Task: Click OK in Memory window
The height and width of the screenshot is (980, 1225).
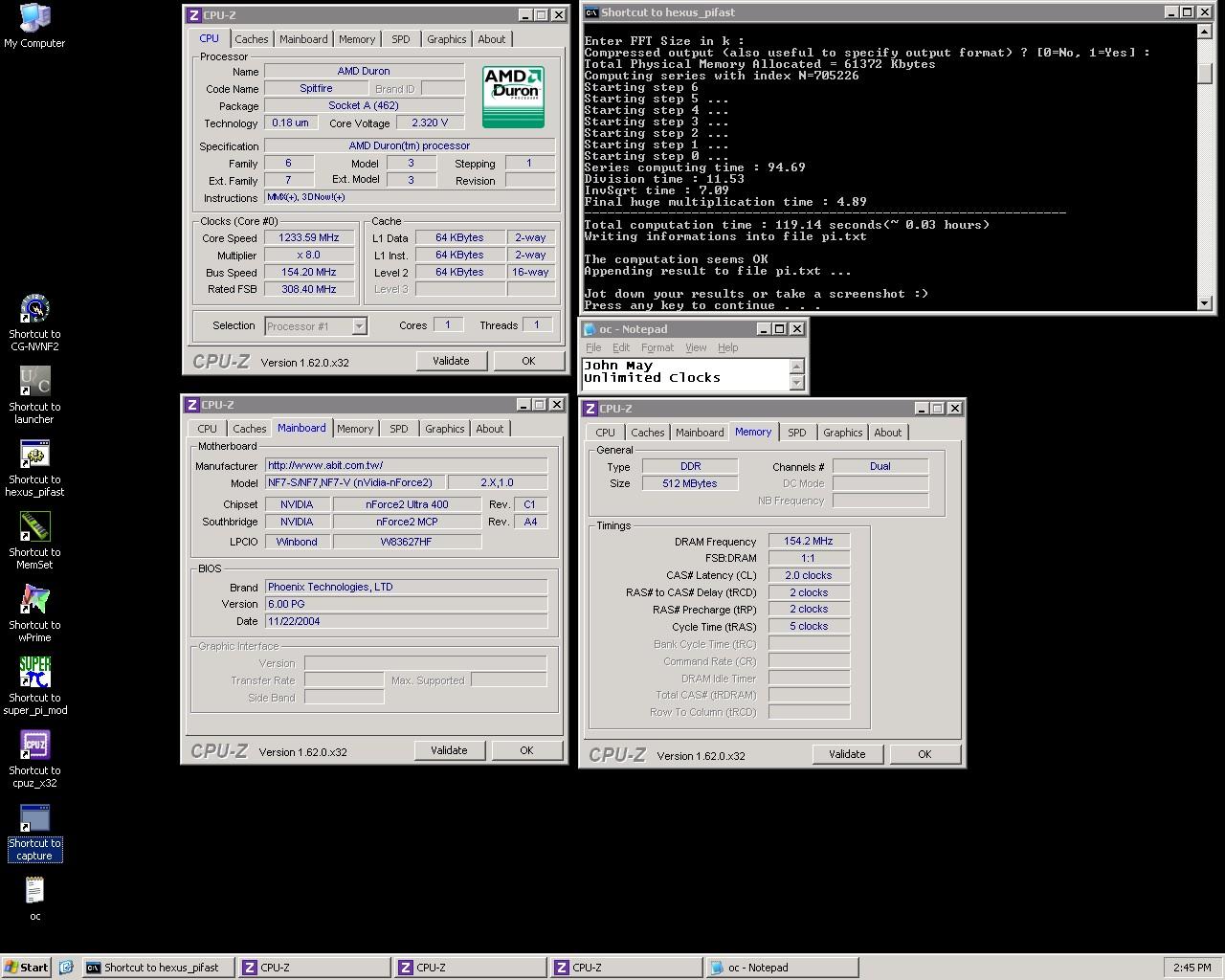Action: 924,754
